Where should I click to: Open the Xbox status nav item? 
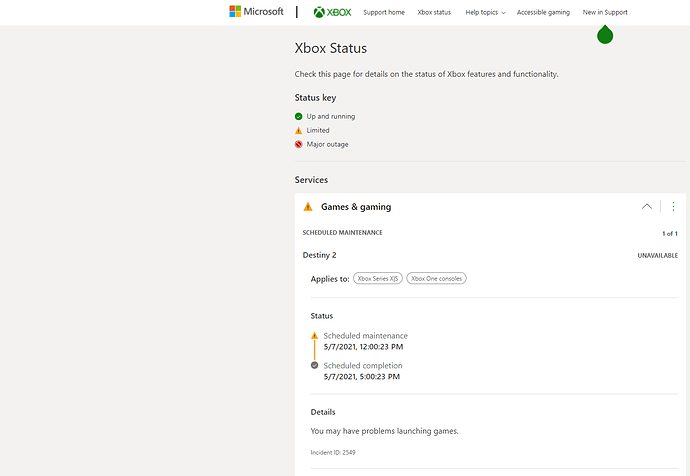pyautogui.click(x=435, y=12)
